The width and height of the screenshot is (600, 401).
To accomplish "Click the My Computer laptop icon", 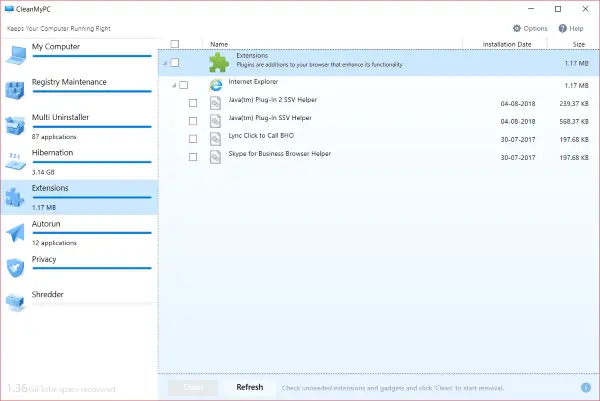I will point(16,55).
